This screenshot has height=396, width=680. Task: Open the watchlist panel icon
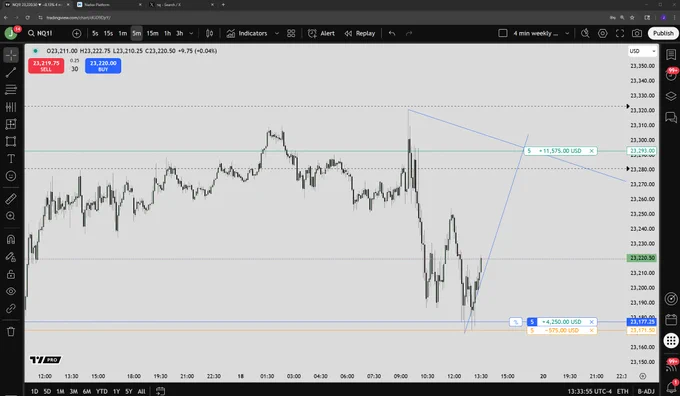pos(671,55)
